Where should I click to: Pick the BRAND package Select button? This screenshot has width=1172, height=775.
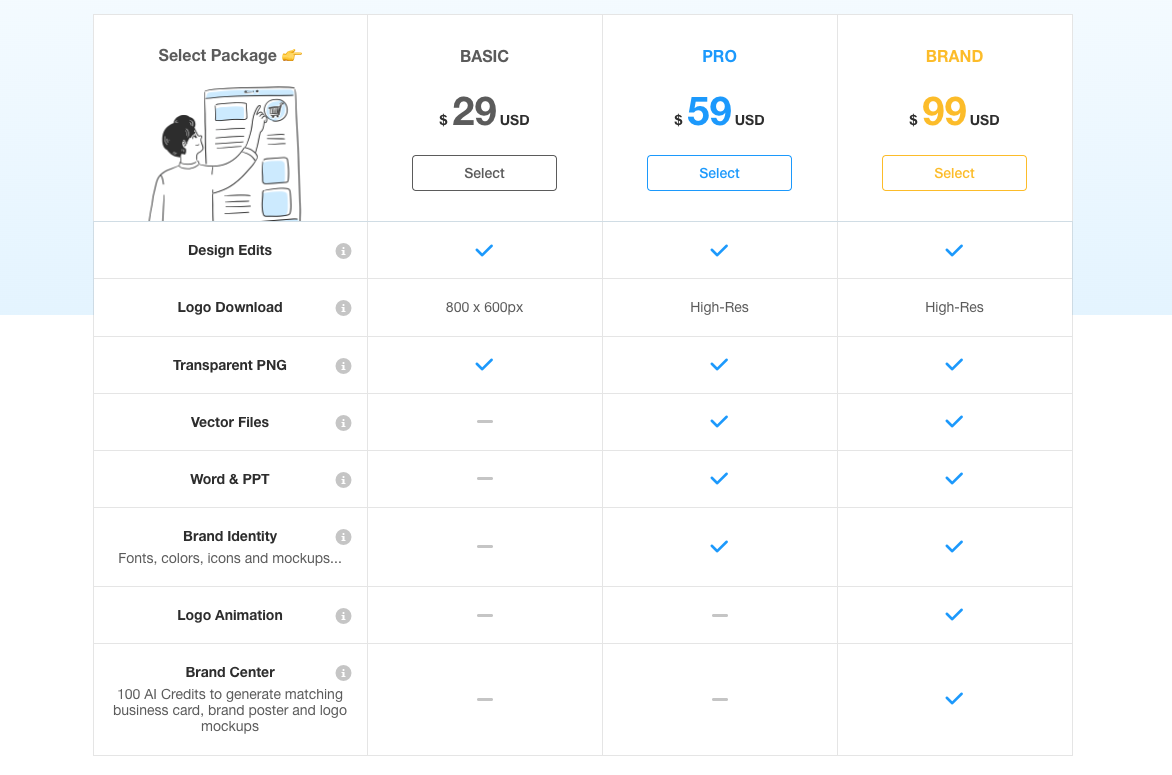pos(954,173)
